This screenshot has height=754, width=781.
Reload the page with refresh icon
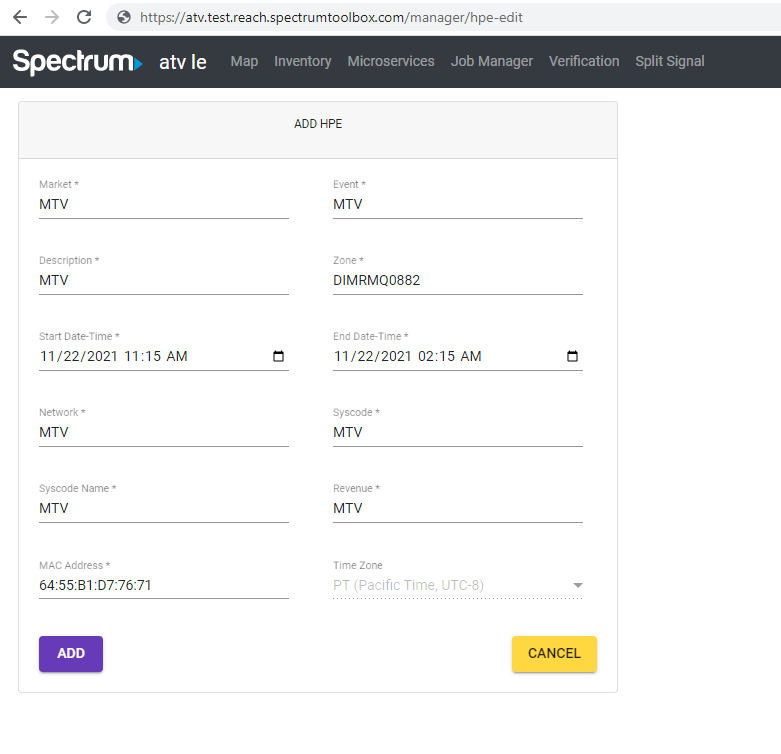coord(84,17)
